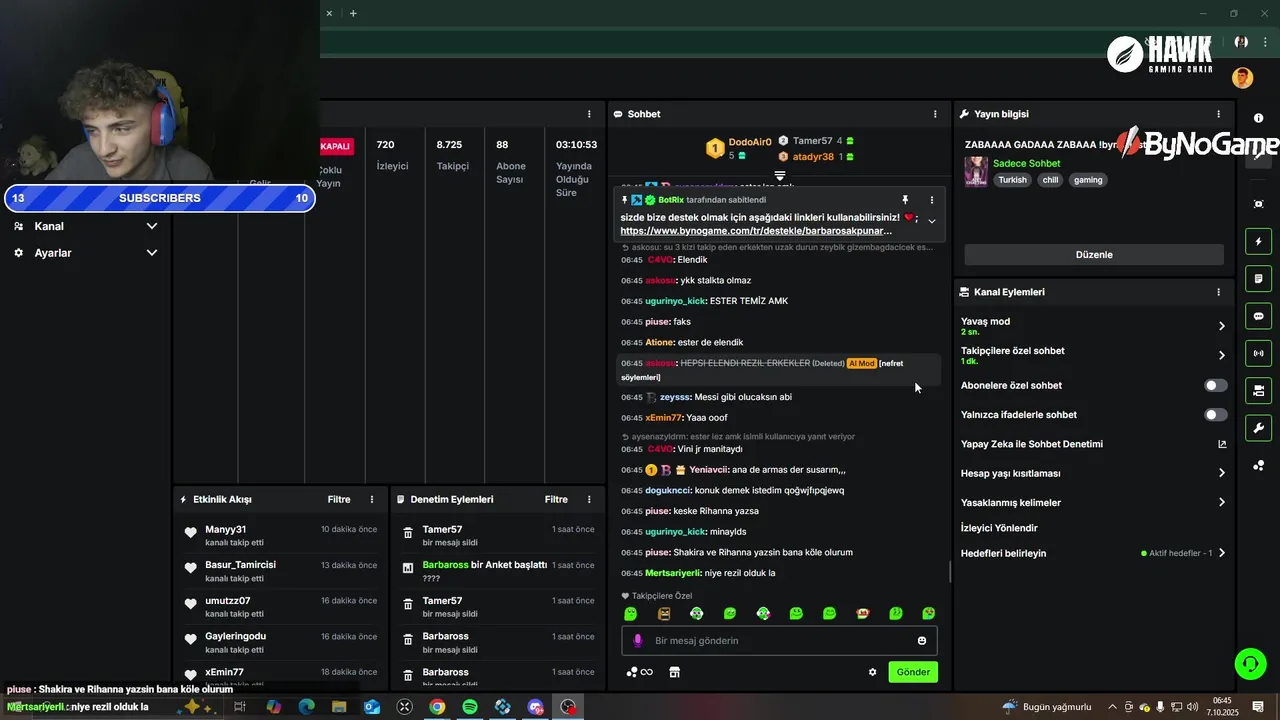Click the message input field
The height and width of the screenshot is (720, 1280).
[780, 641]
